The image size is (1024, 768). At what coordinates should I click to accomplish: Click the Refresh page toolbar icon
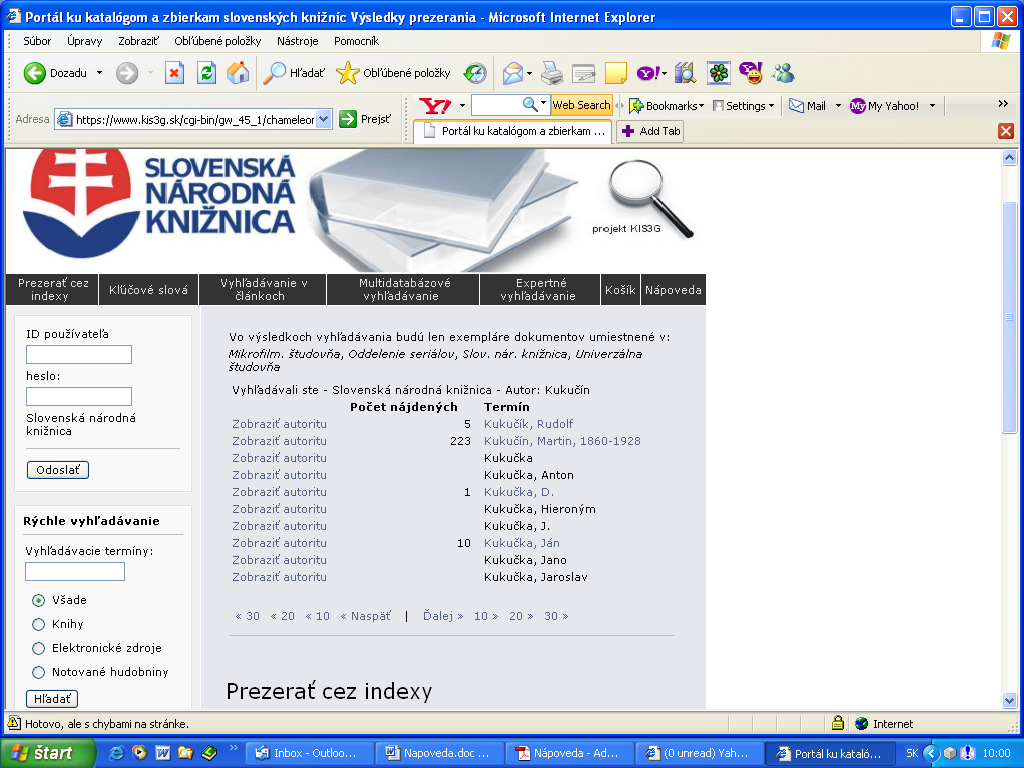tap(206, 73)
